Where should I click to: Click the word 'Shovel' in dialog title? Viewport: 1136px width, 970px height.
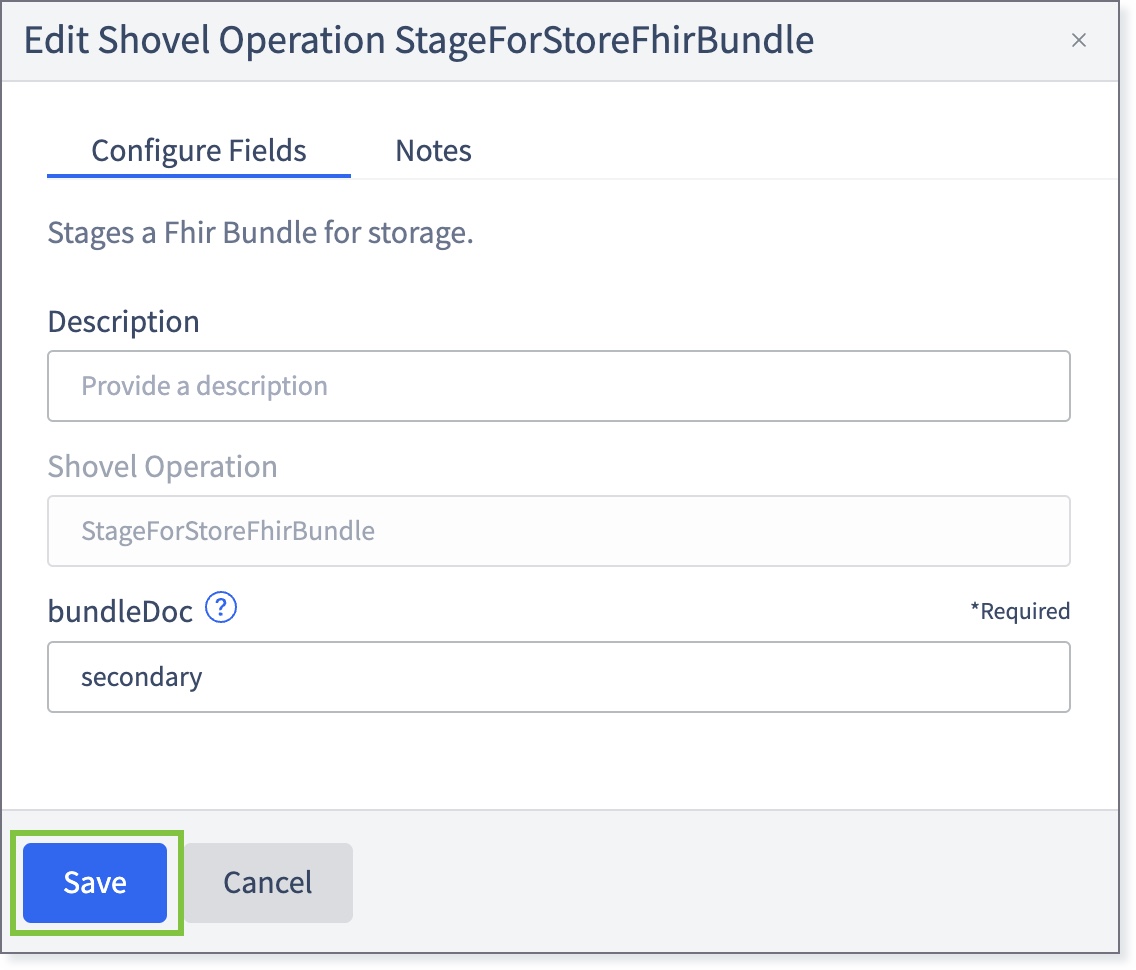pos(154,40)
